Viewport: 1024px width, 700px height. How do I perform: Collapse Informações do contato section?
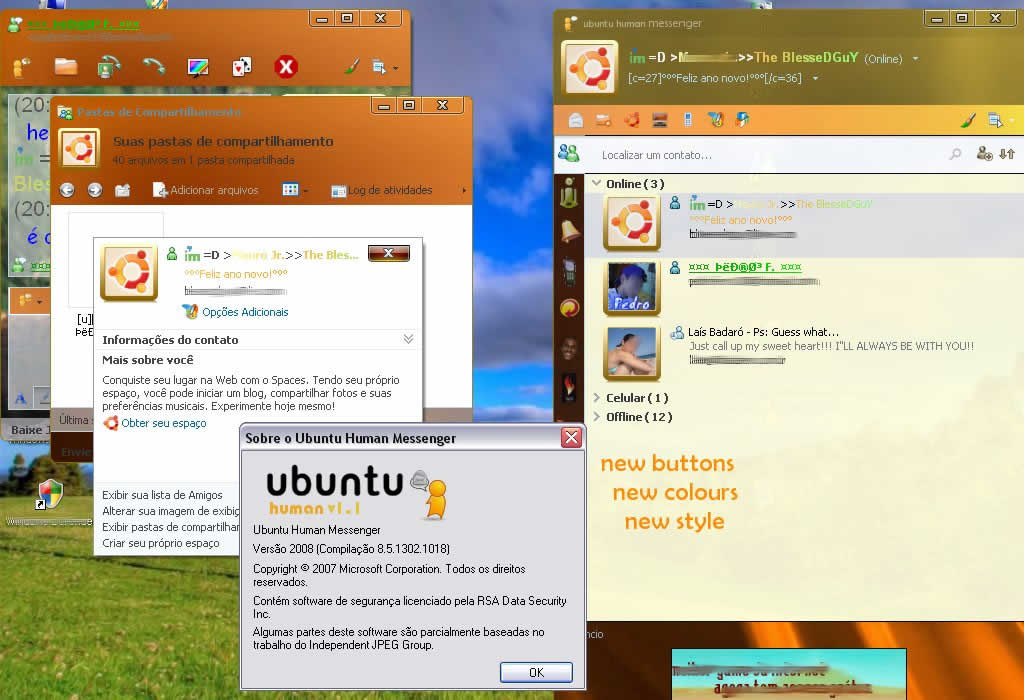408,339
